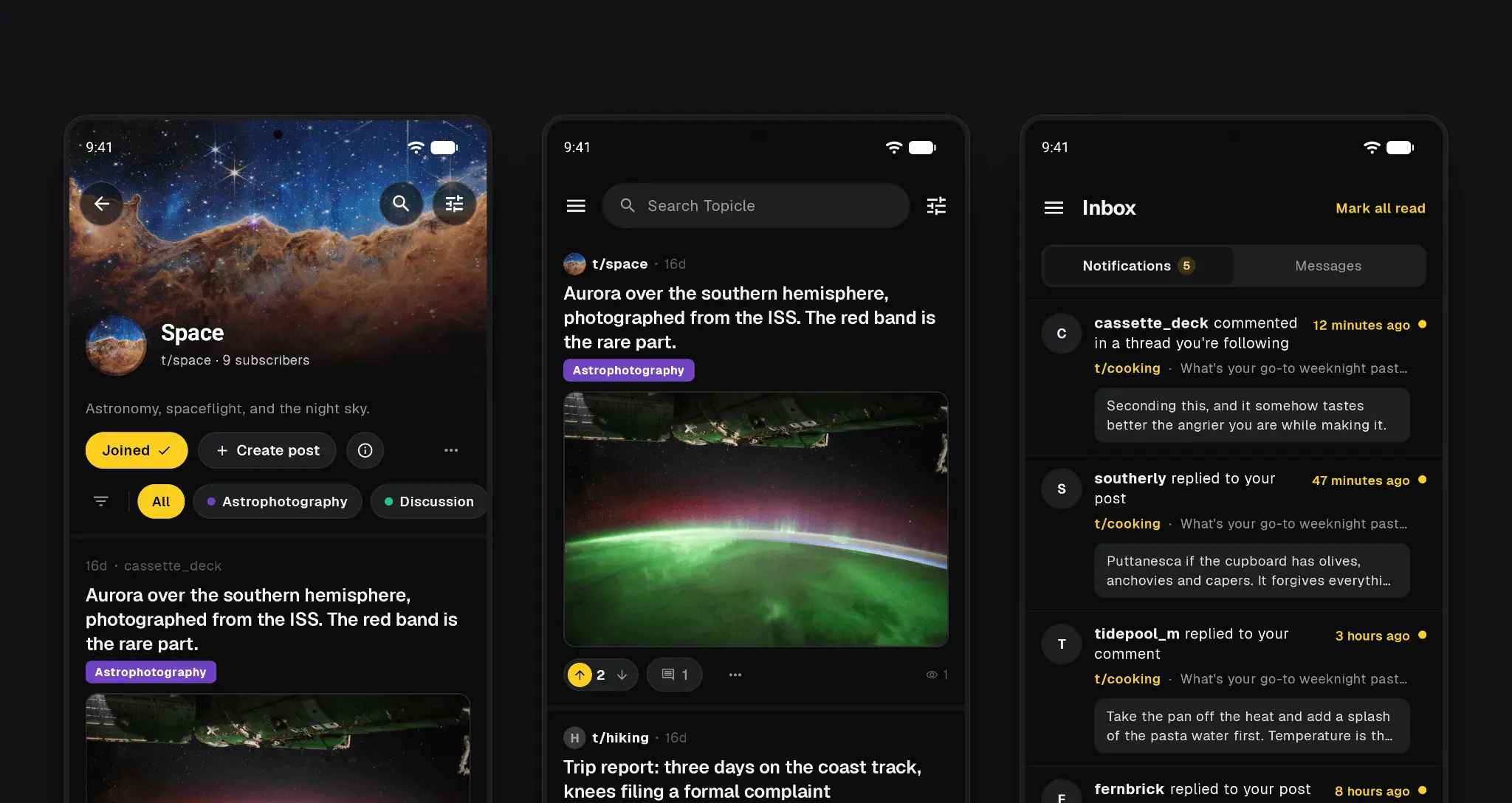Open 'Seconding this' comment preview
Image resolution: width=1512 pixels, height=803 pixels.
click(1251, 416)
